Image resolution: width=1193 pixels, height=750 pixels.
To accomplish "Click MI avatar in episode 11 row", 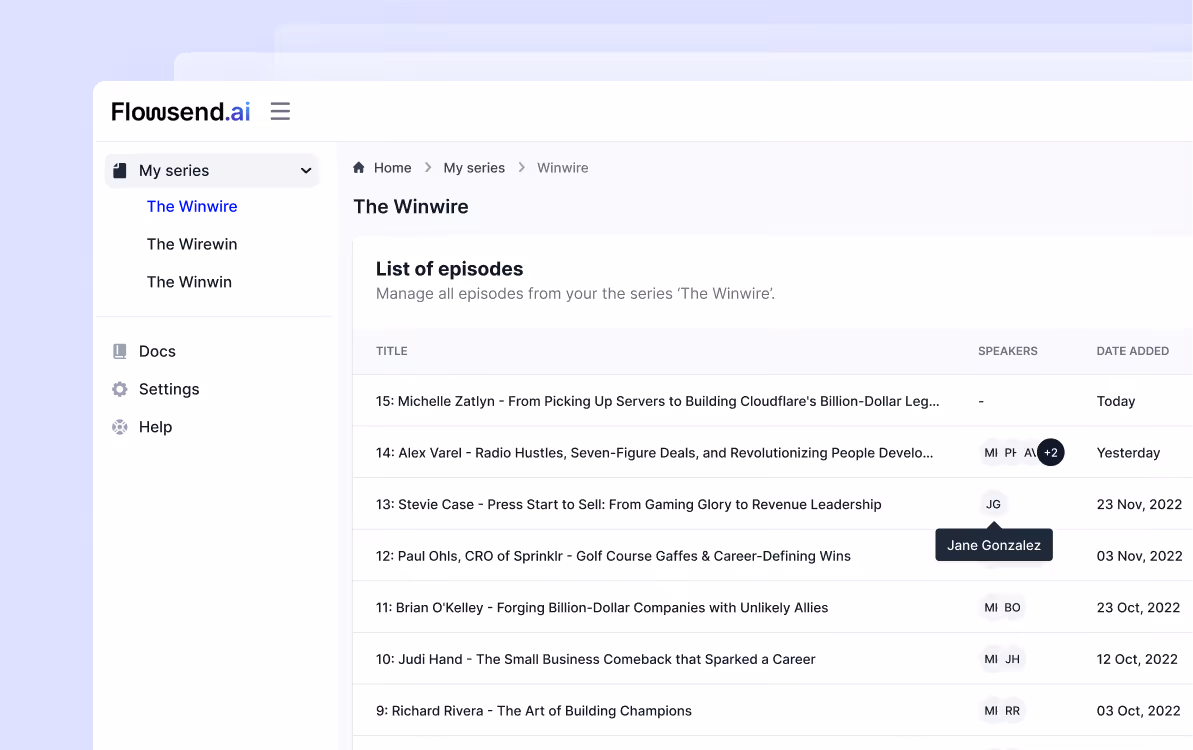I will [991, 608].
